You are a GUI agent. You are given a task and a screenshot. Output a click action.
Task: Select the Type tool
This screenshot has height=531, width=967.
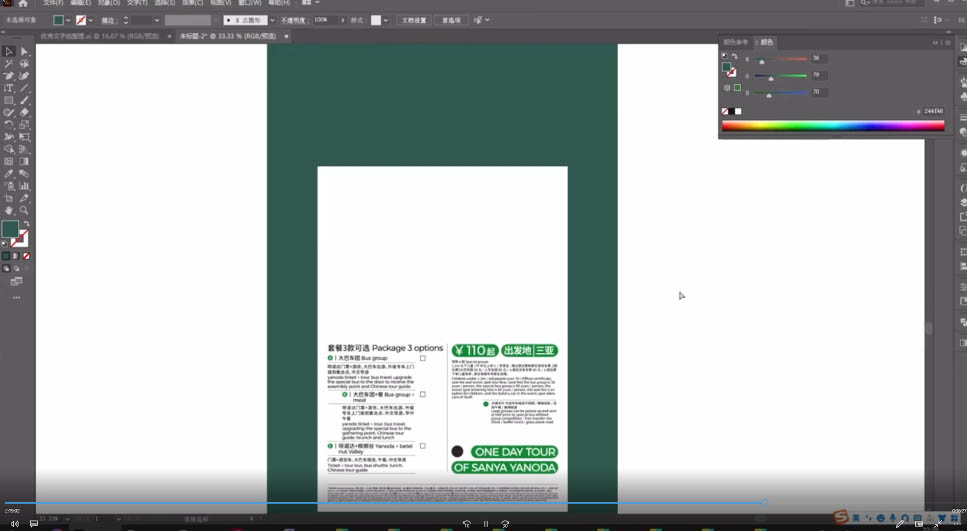coord(9,88)
